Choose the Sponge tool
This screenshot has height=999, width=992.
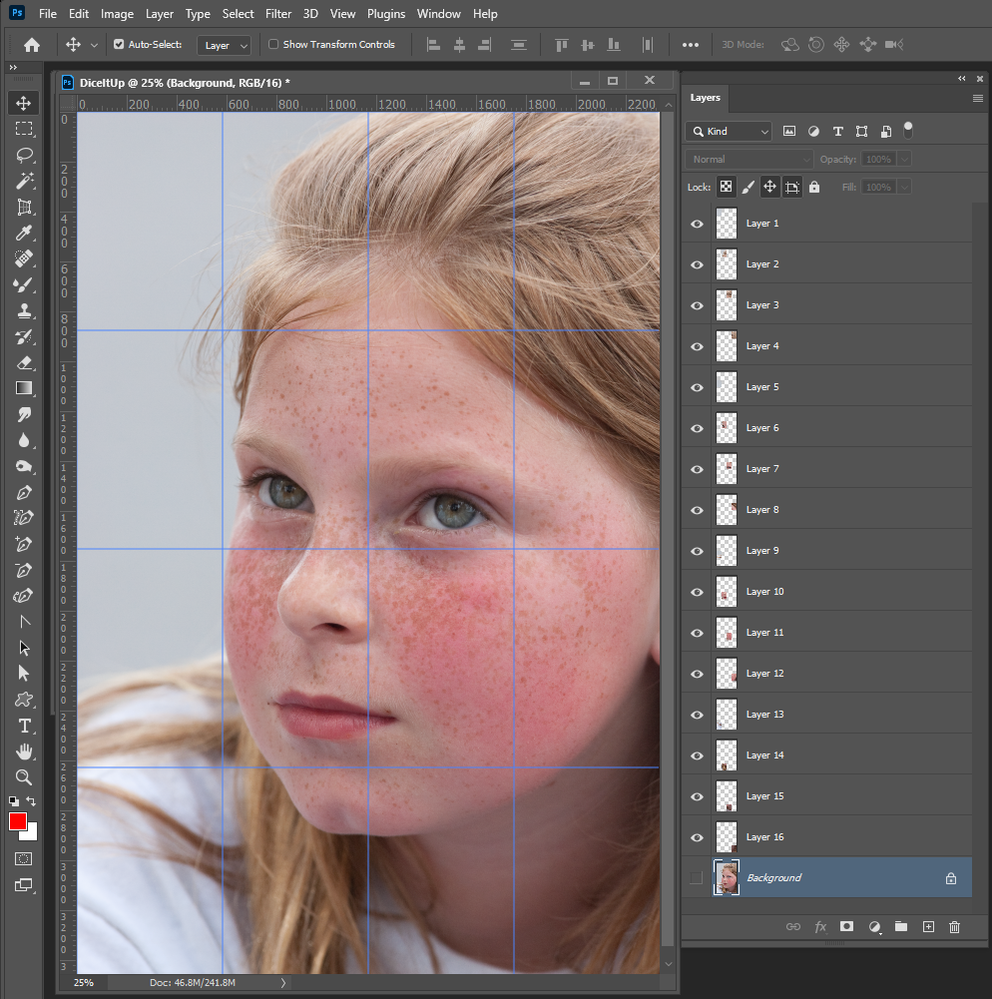tap(24, 466)
